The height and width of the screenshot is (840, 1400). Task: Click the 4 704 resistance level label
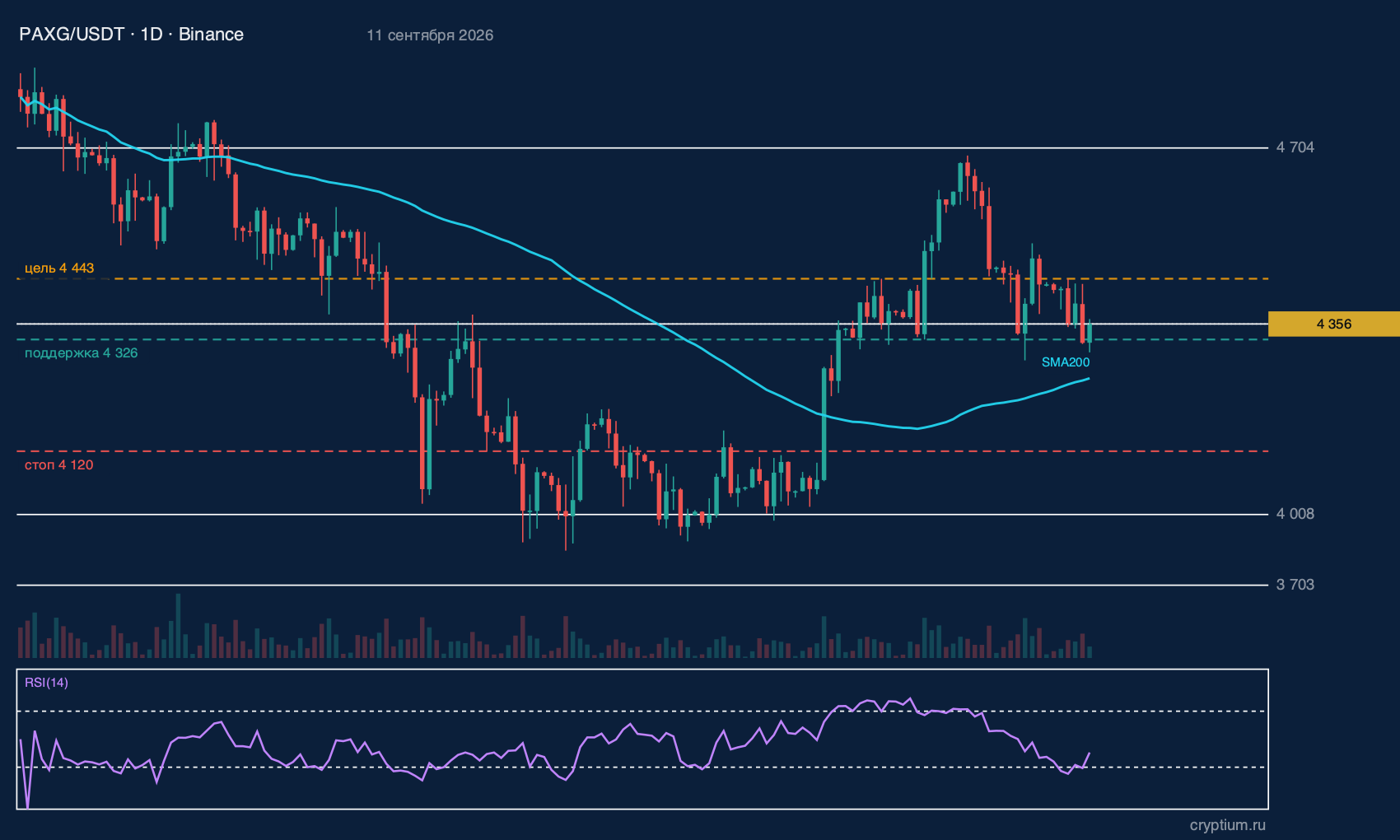tap(1295, 147)
